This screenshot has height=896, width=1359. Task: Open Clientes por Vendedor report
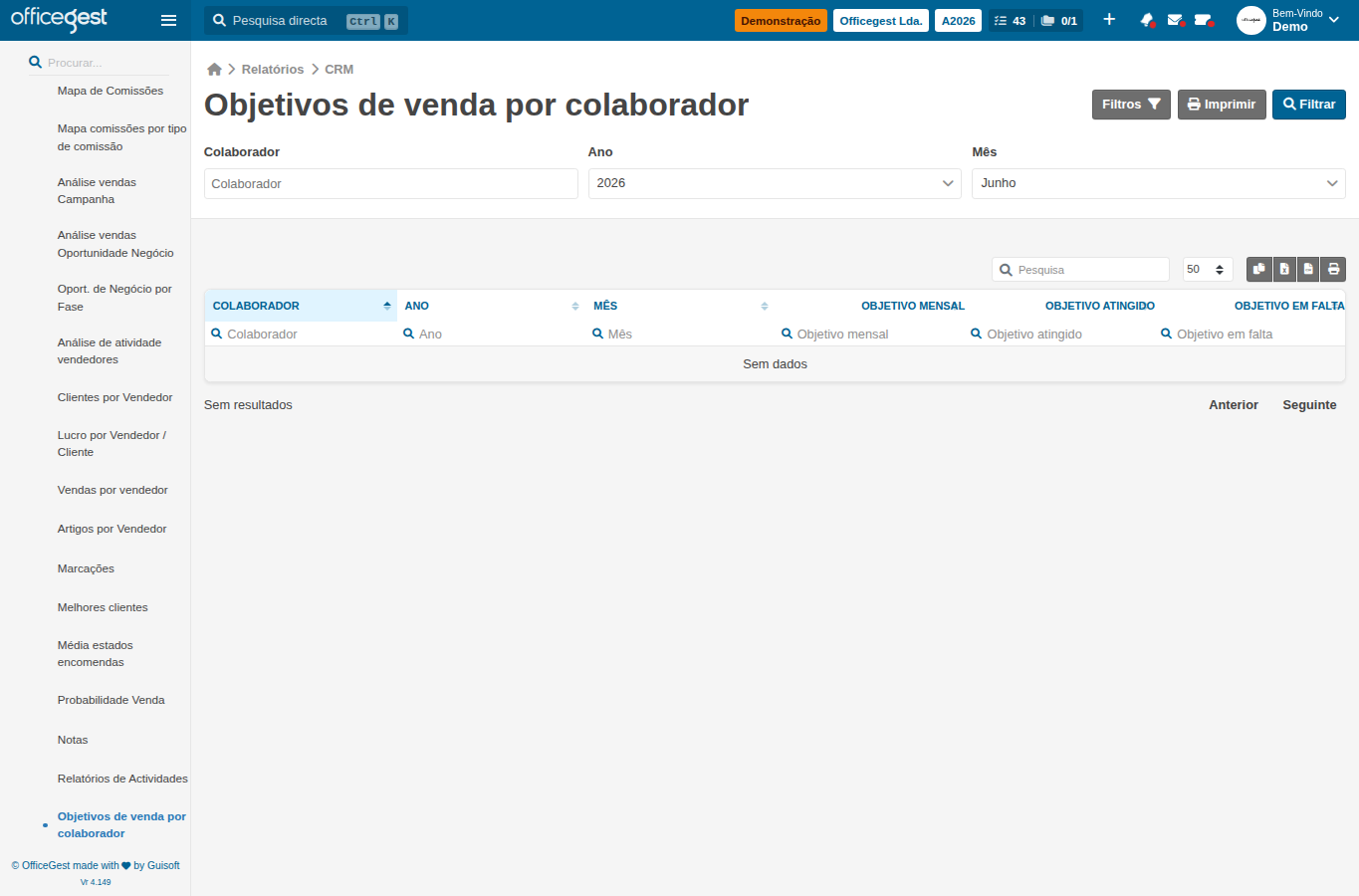tap(115, 397)
